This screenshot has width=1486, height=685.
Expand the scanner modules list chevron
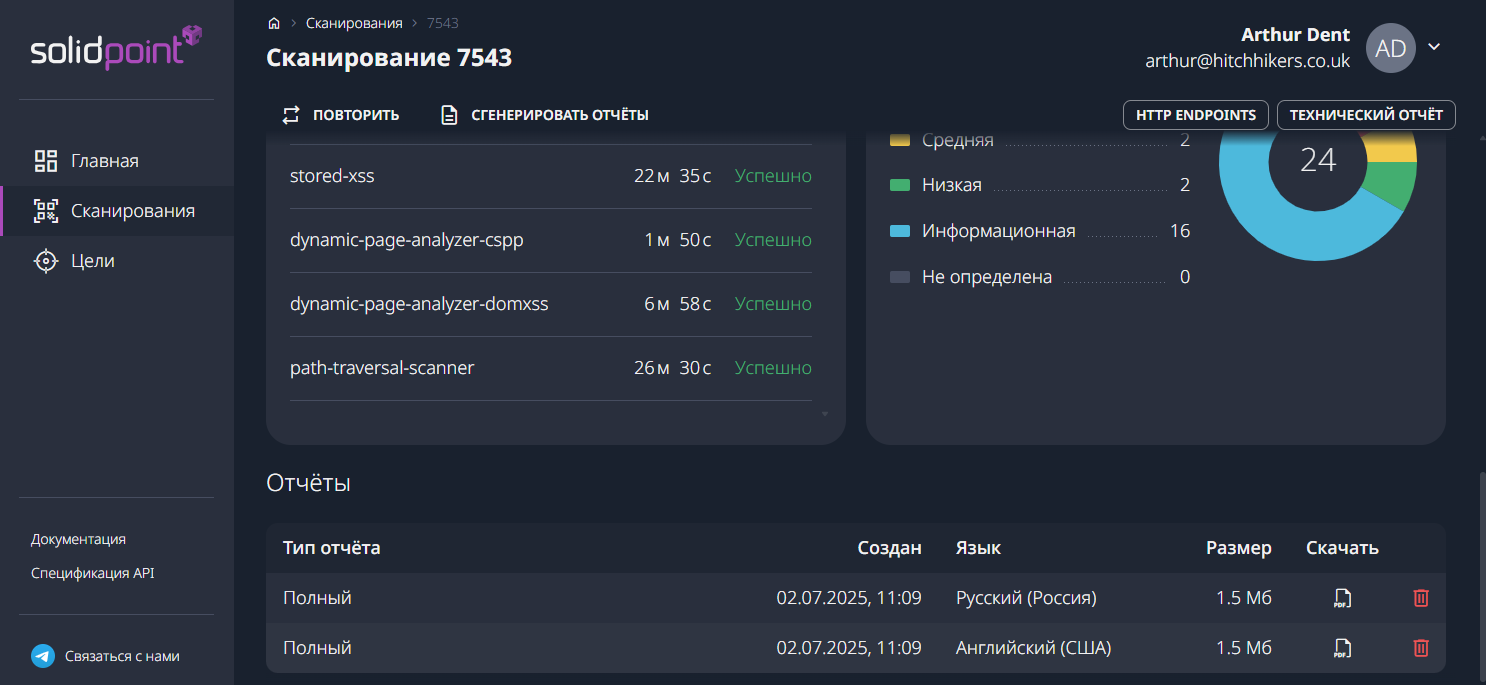pyautogui.click(x=825, y=413)
